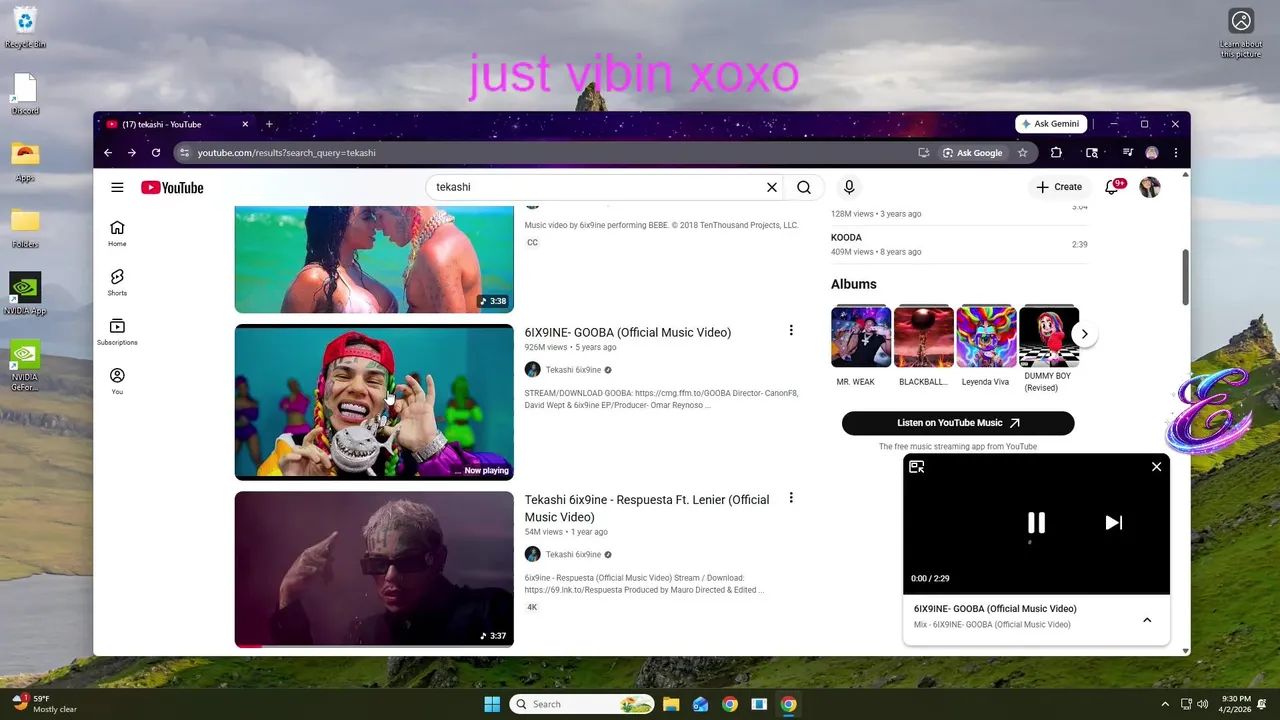Show hidden tray icons chevron
The height and width of the screenshot is (720, 1280).
[1165, 704]
